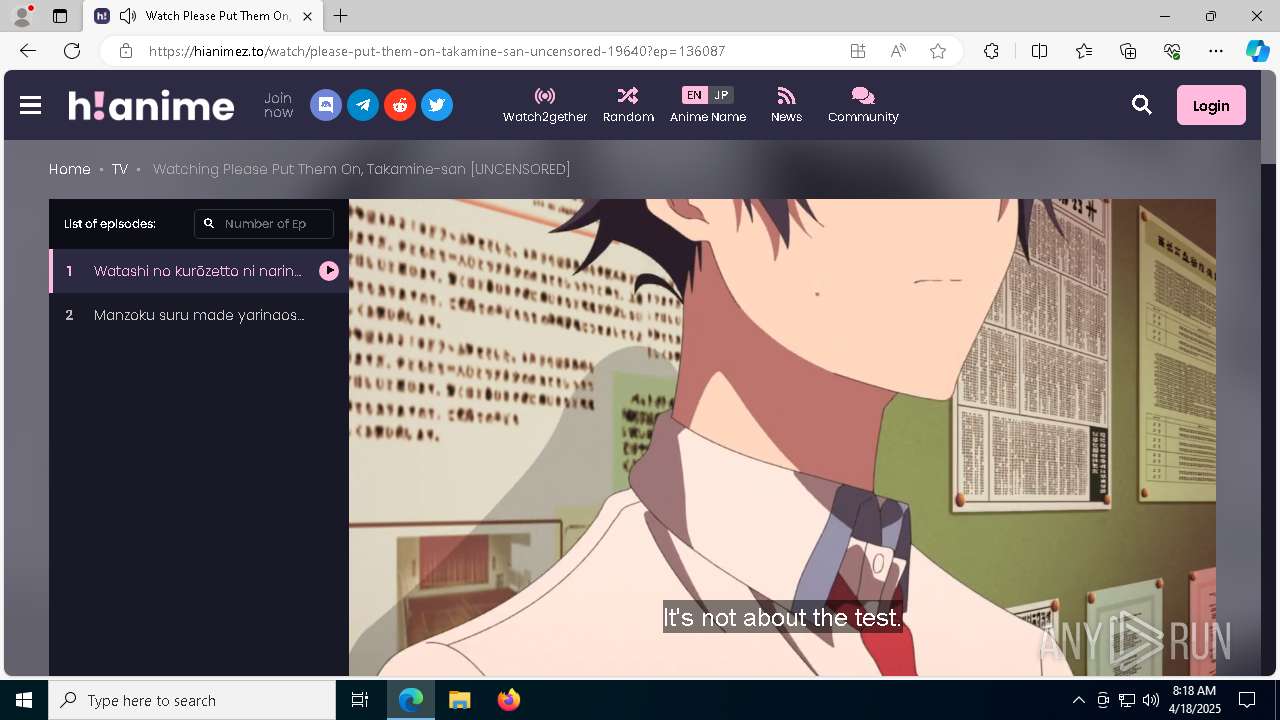The image size is (1280, 720).
Task: Pick a Random anime
Action: (x=628, y=105)
